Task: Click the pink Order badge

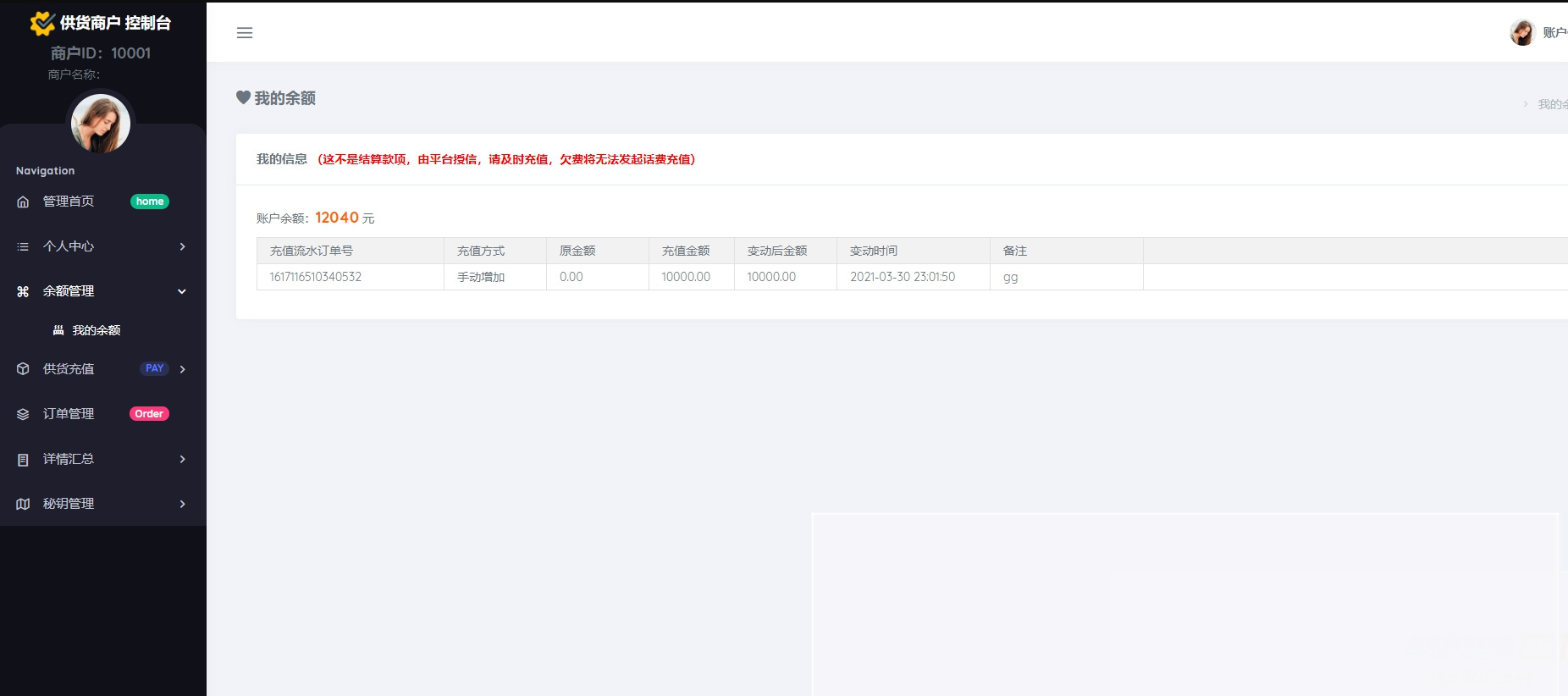Action: click(x=149, y=414)
